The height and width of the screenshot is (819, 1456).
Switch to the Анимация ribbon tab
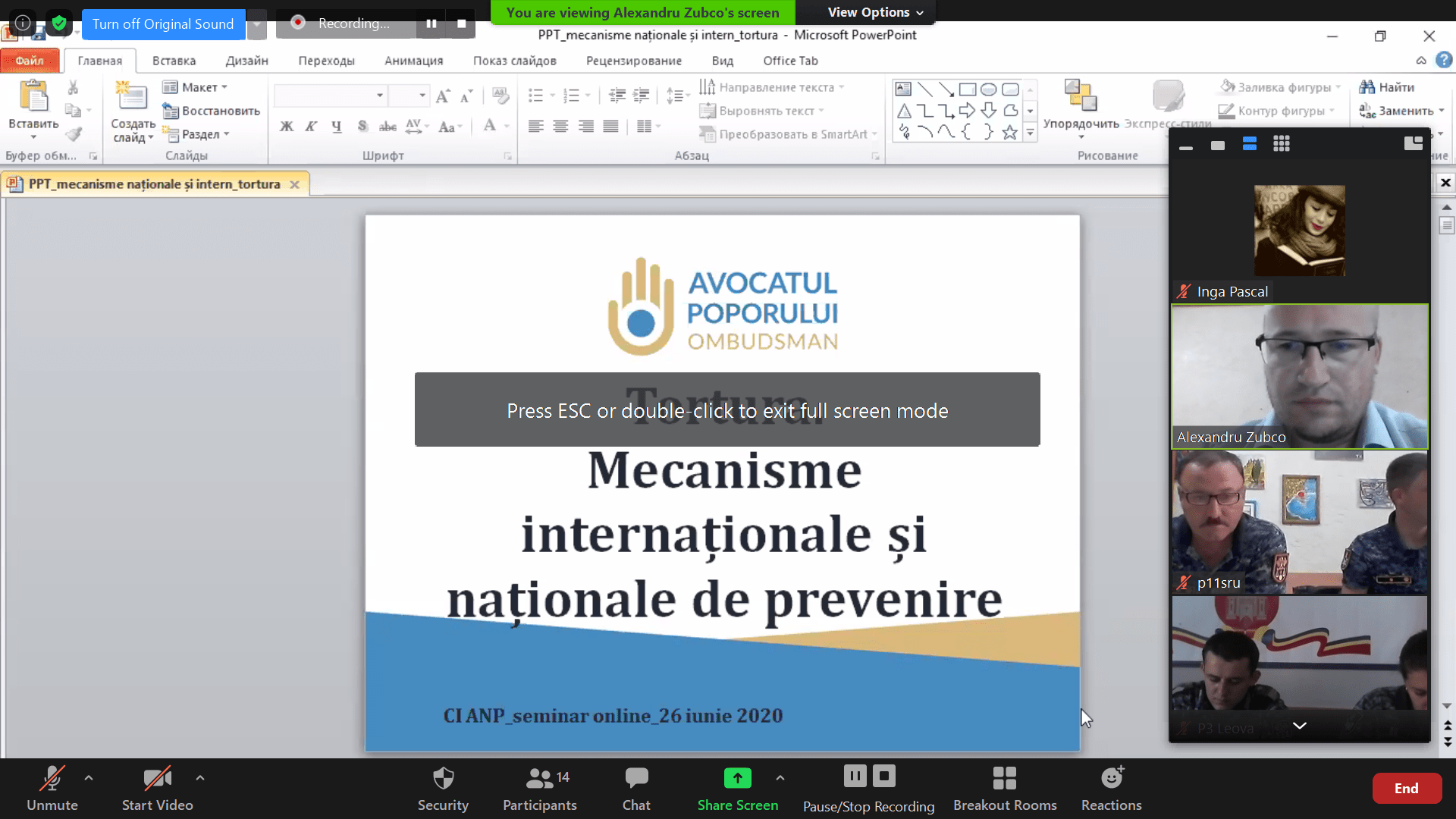pos(413,61)
